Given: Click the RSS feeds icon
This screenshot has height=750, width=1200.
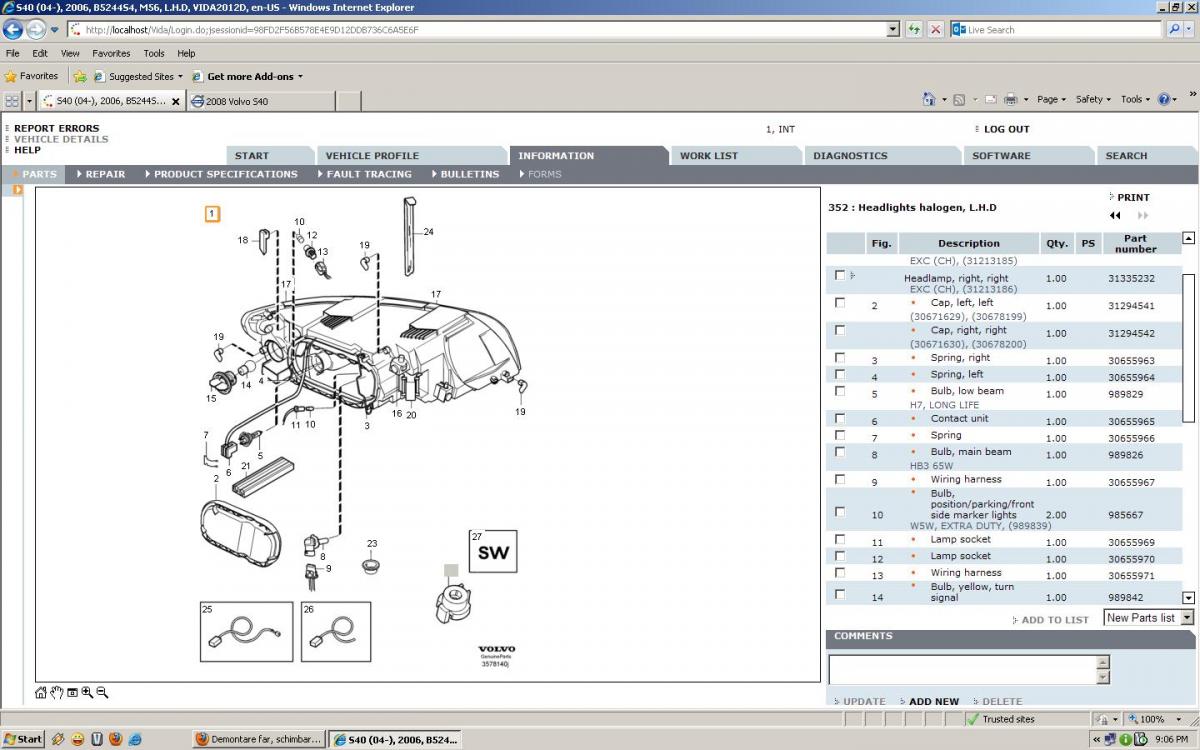Looking at the screenshot, I should tap(959, 99).
